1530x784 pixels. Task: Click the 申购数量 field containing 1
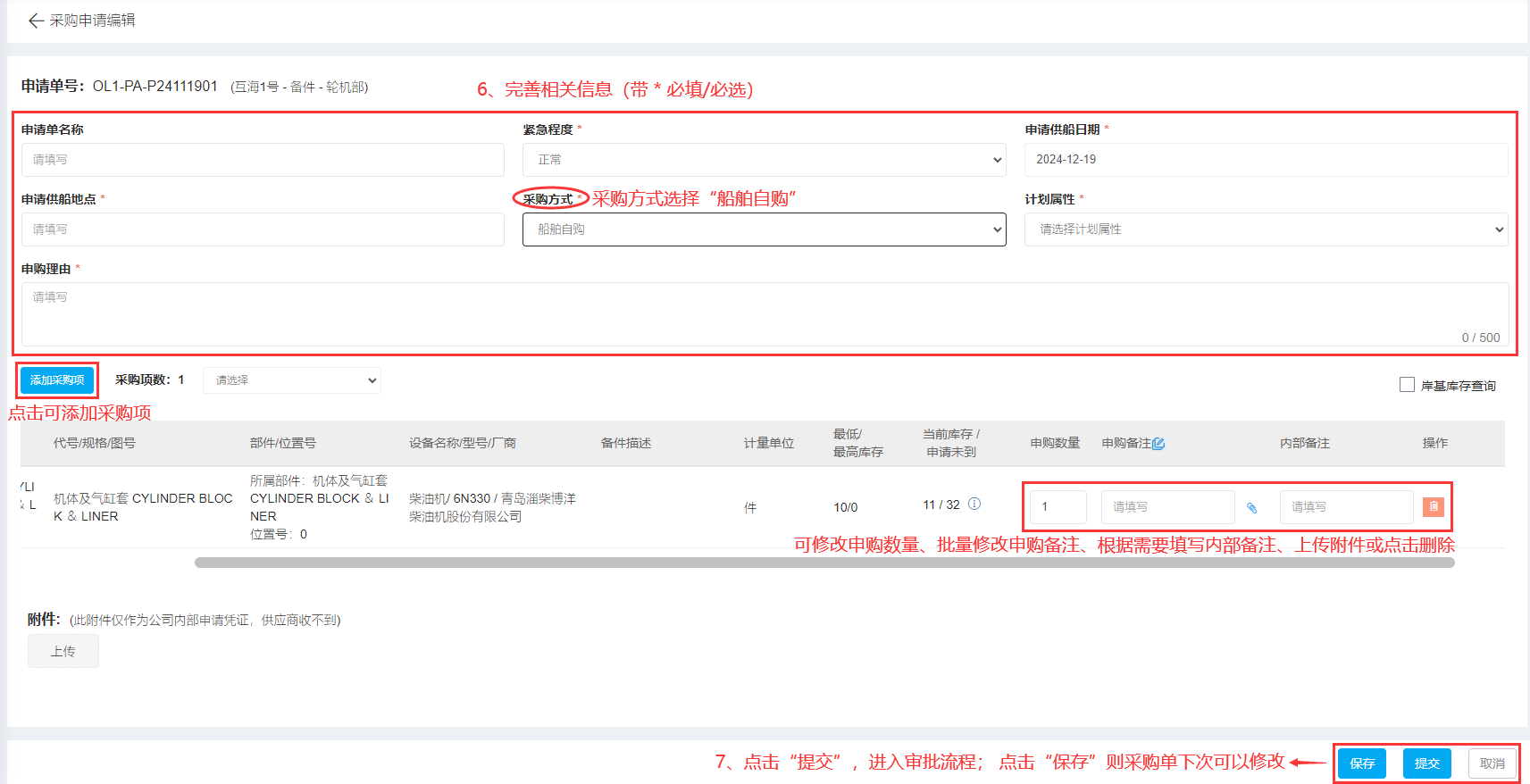(x=1058, y=507)
